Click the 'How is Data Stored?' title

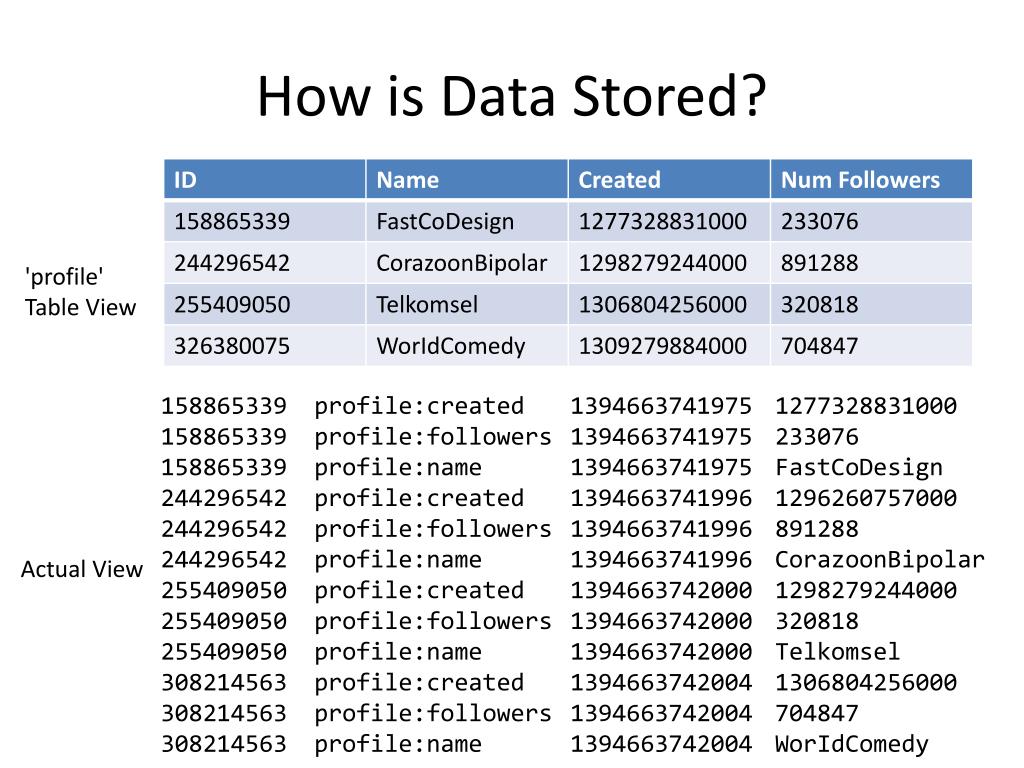(x=511, y=97)
